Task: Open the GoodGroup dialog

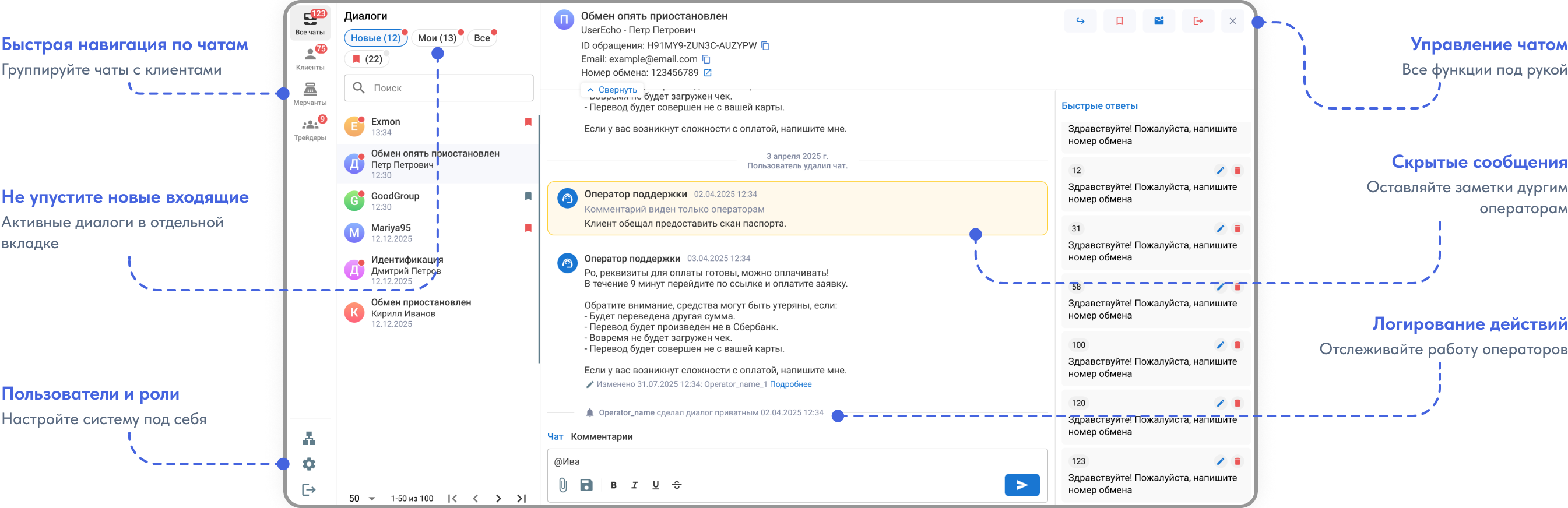Action: click(x=438, y=201)
